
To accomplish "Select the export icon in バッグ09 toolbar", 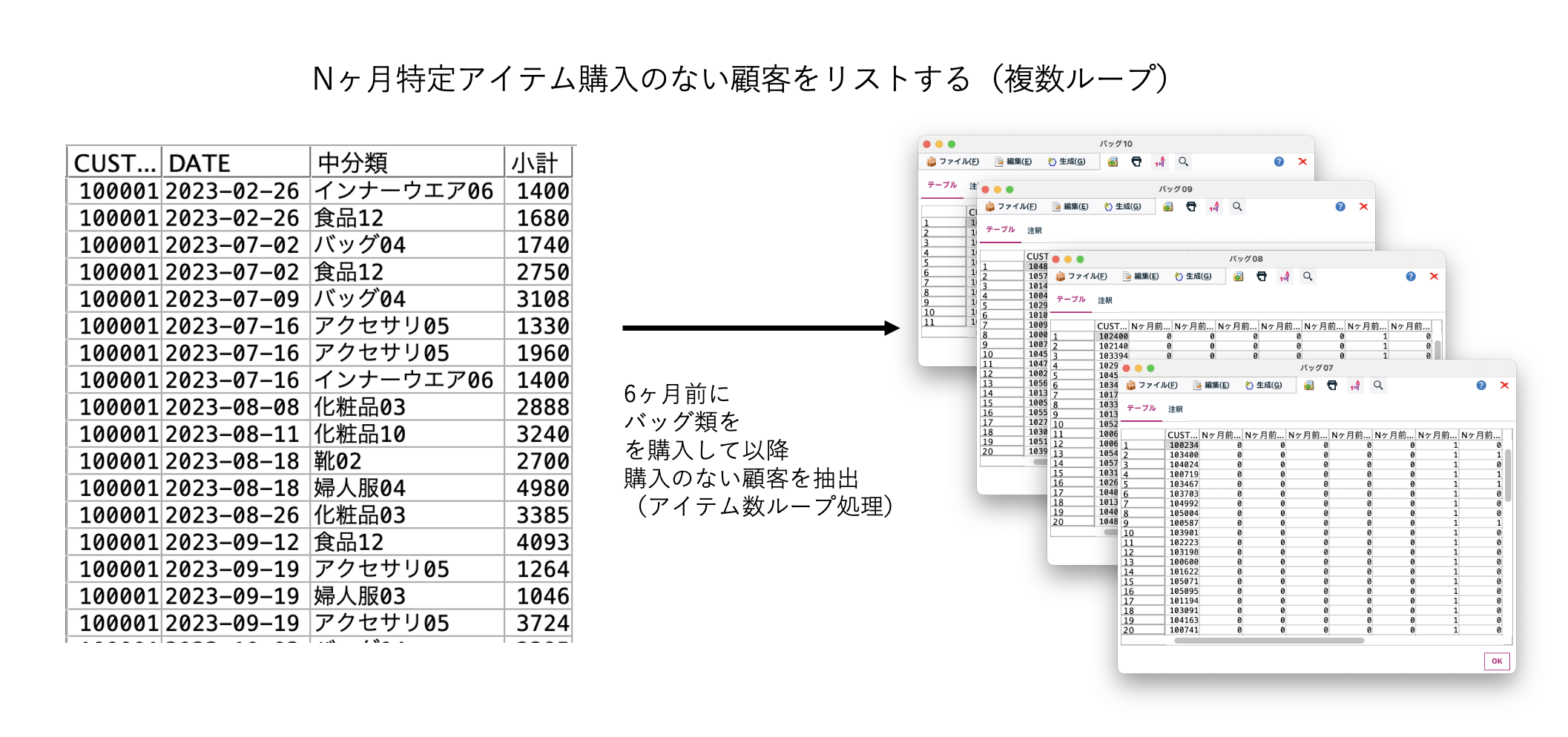I will pyautogui.click(x=1168, y=207).
